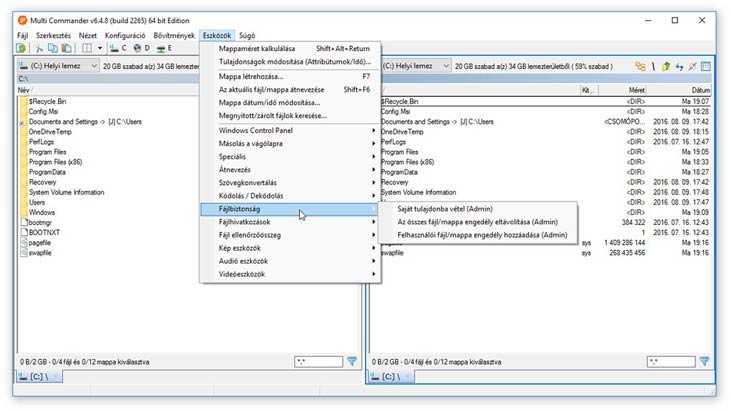Screen dimensions: 730x410
Task: Click right panel filter funnel icon
Action: pyautogui.click(x=704, y=361)
